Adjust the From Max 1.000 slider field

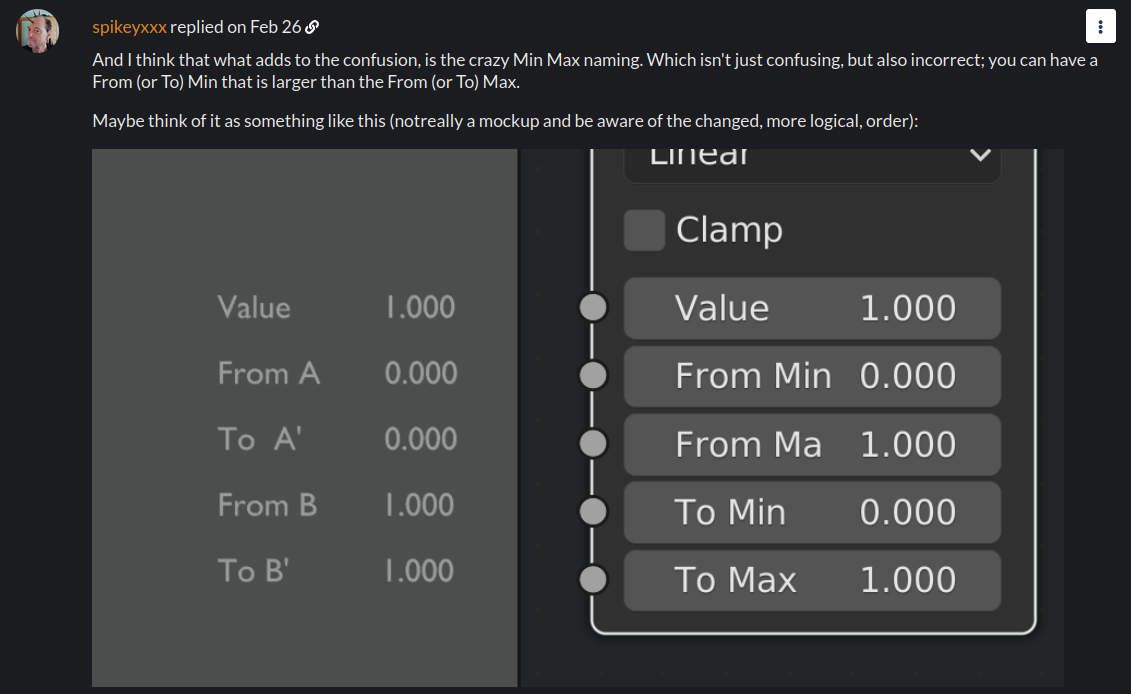(812, 444)
